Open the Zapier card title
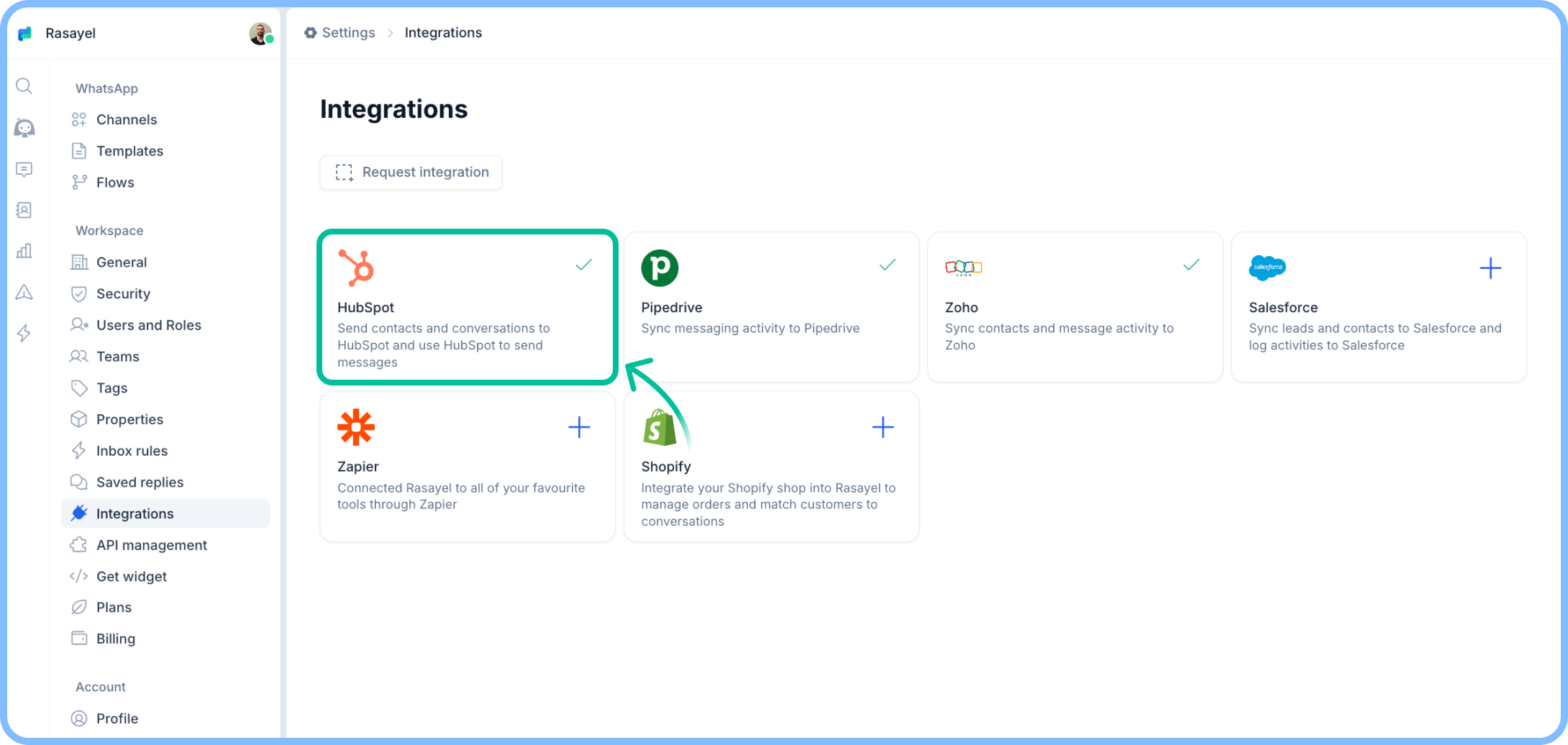Screen dimensions: 1568x745 click(x=358, y=466)
